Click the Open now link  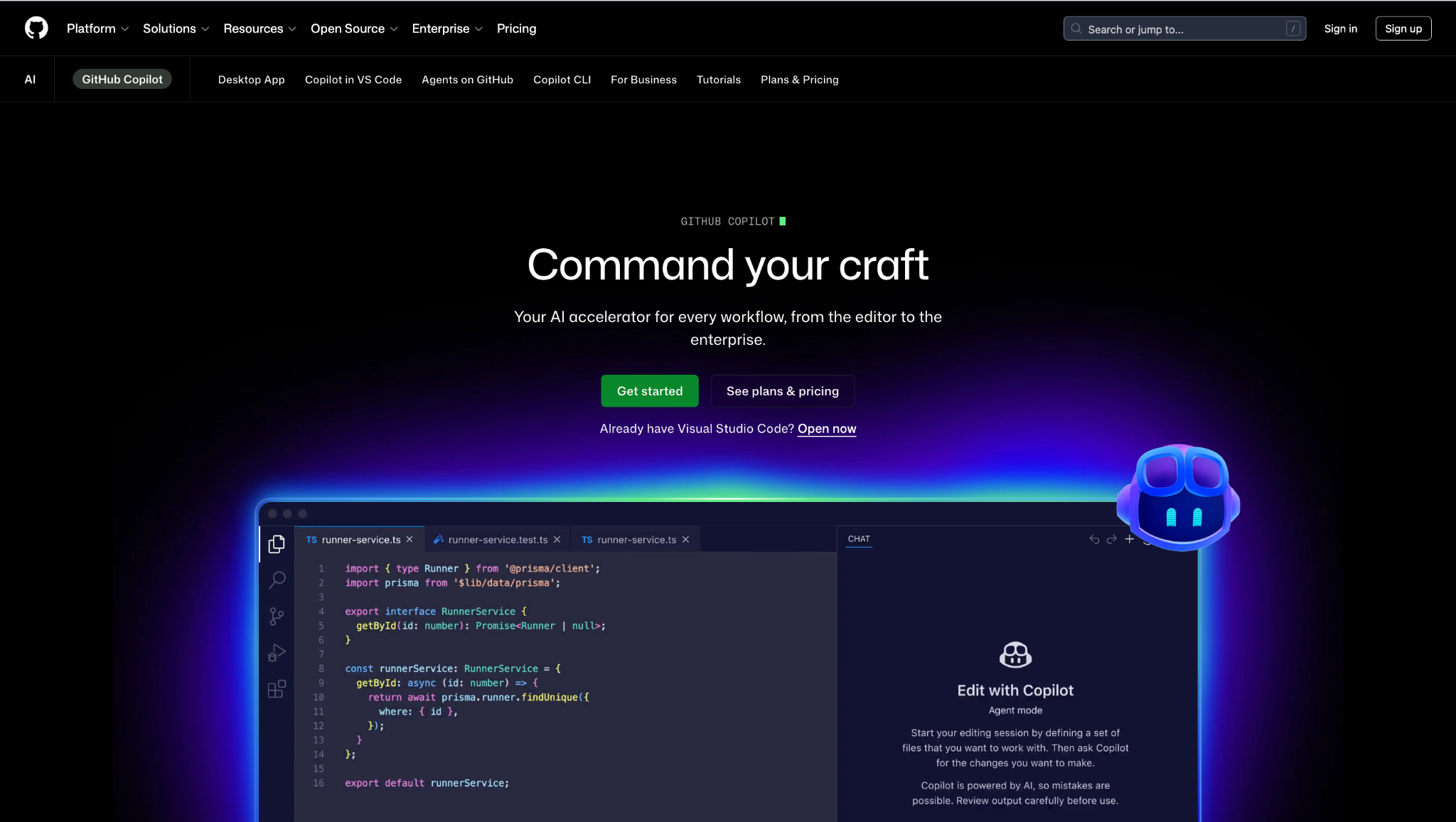point(826,429)
